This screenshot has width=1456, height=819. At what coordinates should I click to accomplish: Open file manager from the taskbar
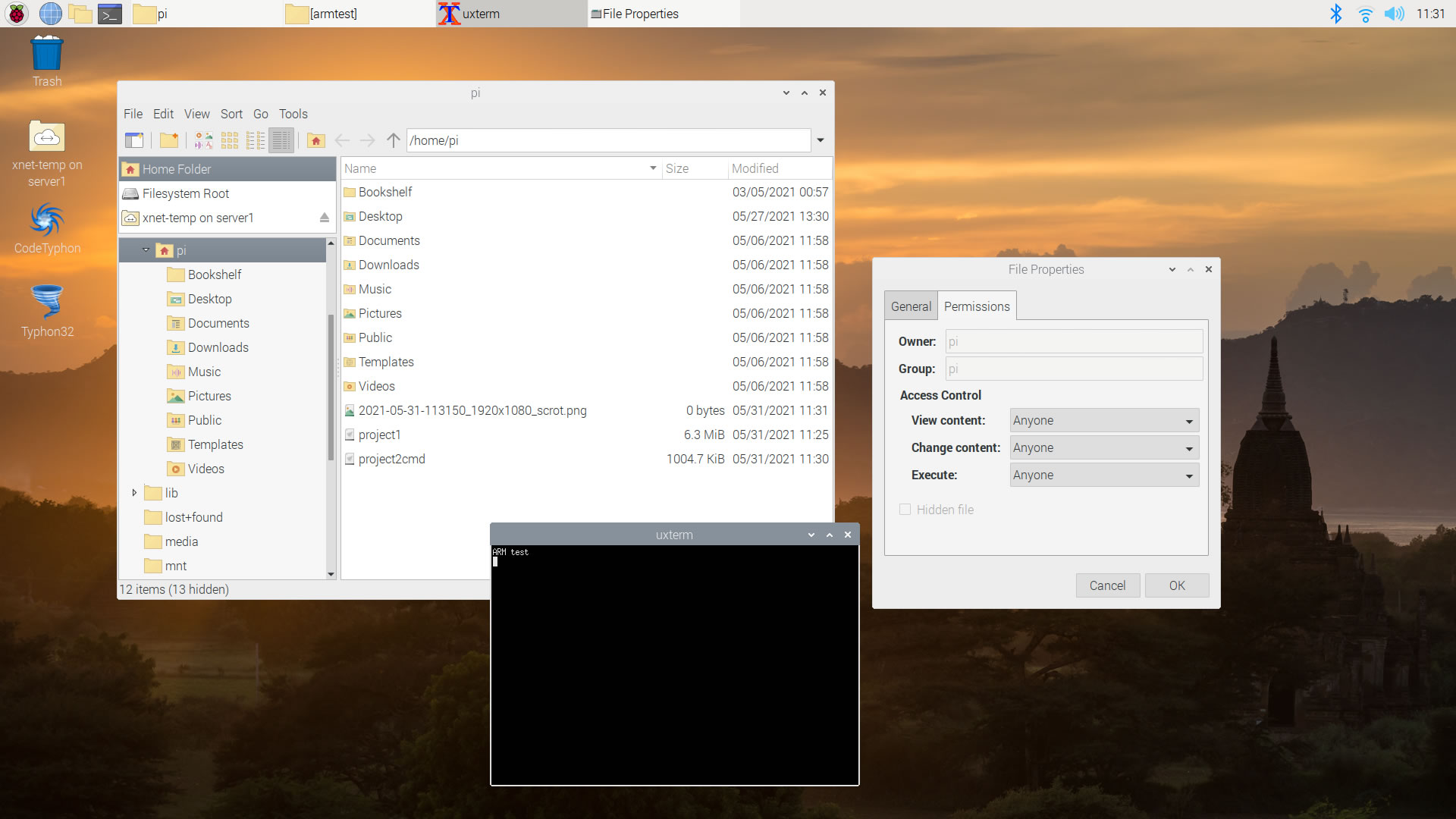point(80,14)
